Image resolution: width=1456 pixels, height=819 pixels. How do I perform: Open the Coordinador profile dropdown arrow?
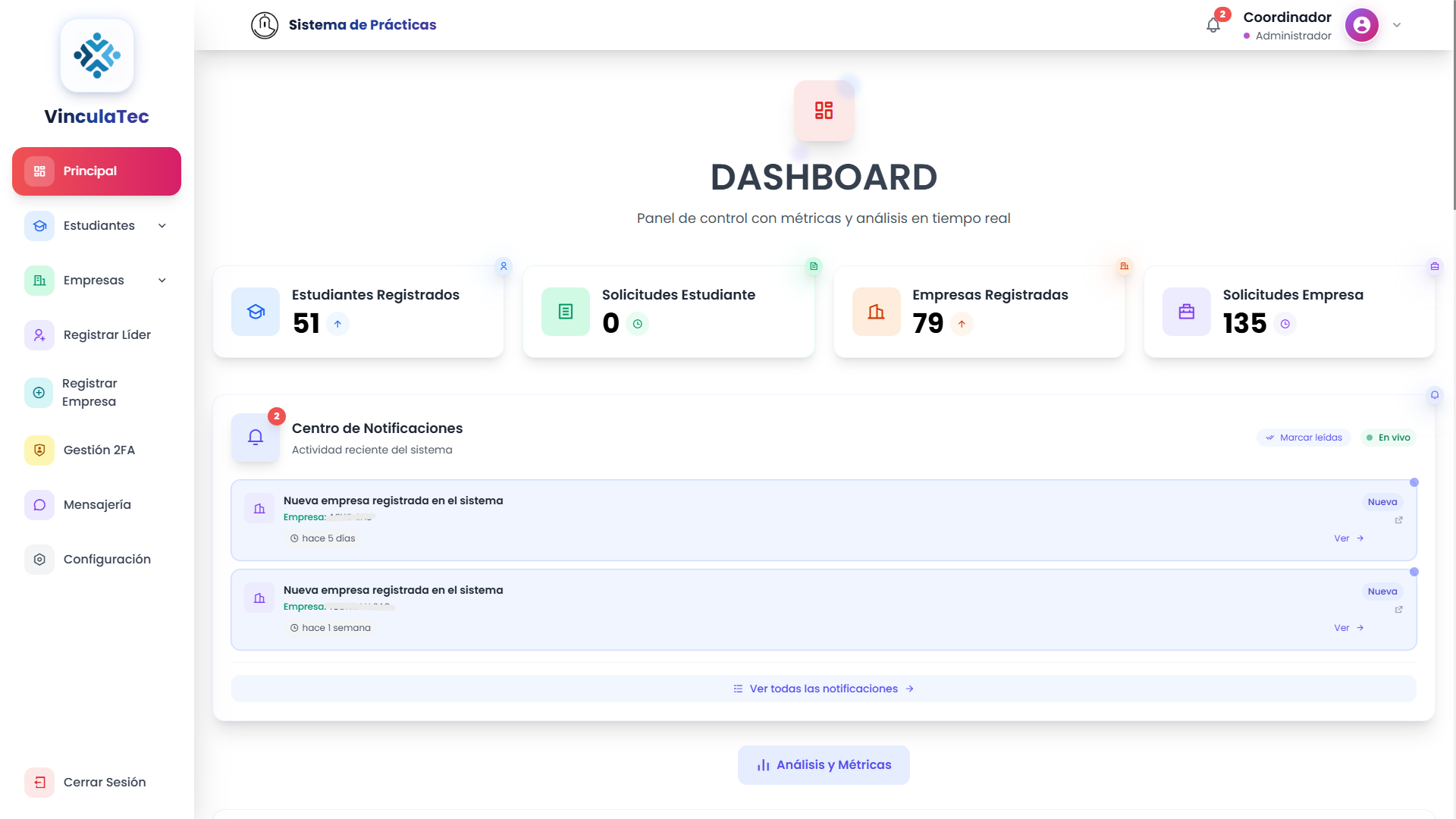click(1397, 25)
